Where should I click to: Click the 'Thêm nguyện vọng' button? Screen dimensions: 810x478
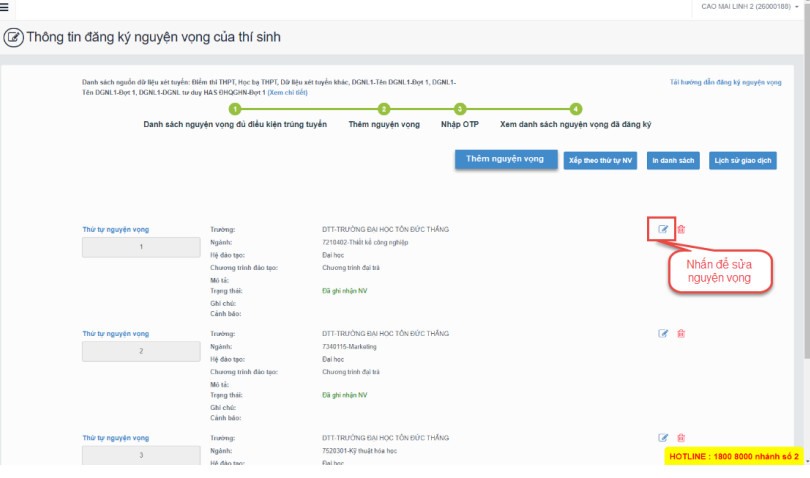(x=505, y=160)
